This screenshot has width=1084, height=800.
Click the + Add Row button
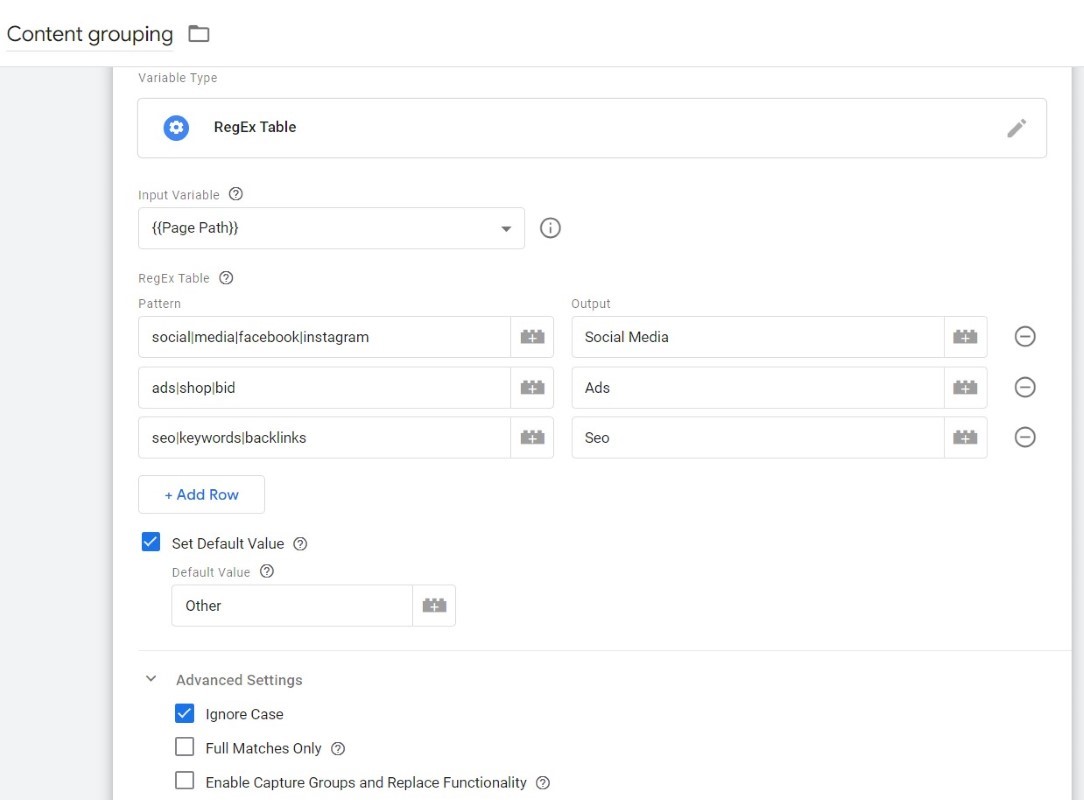click(x=201, y=494)
